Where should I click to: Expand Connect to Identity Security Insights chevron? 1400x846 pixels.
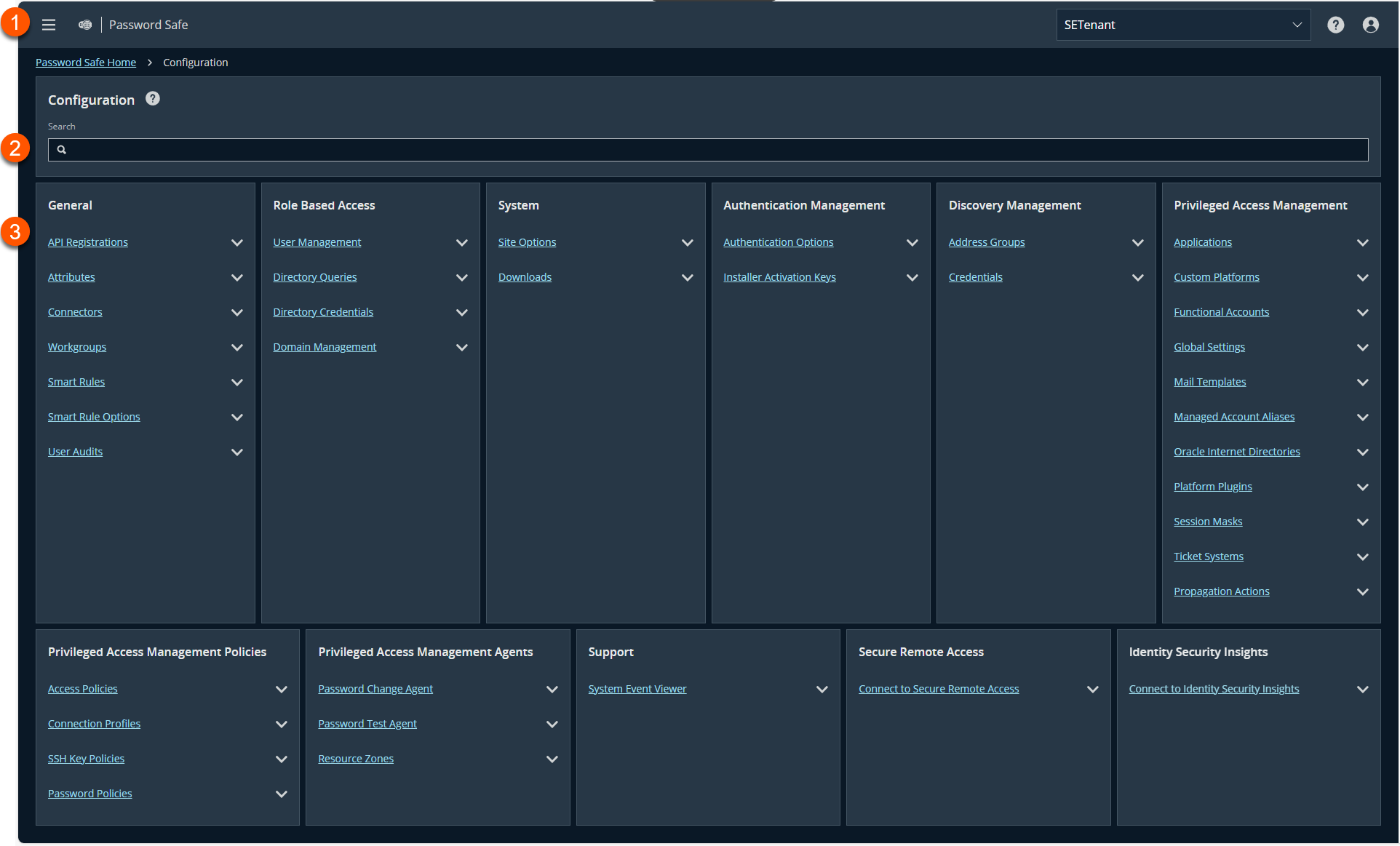tap(1362, 689)
